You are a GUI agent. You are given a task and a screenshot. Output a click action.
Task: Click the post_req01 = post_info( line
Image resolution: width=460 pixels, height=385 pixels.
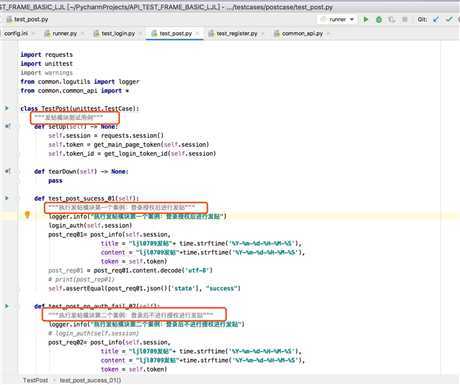point(109,234)
